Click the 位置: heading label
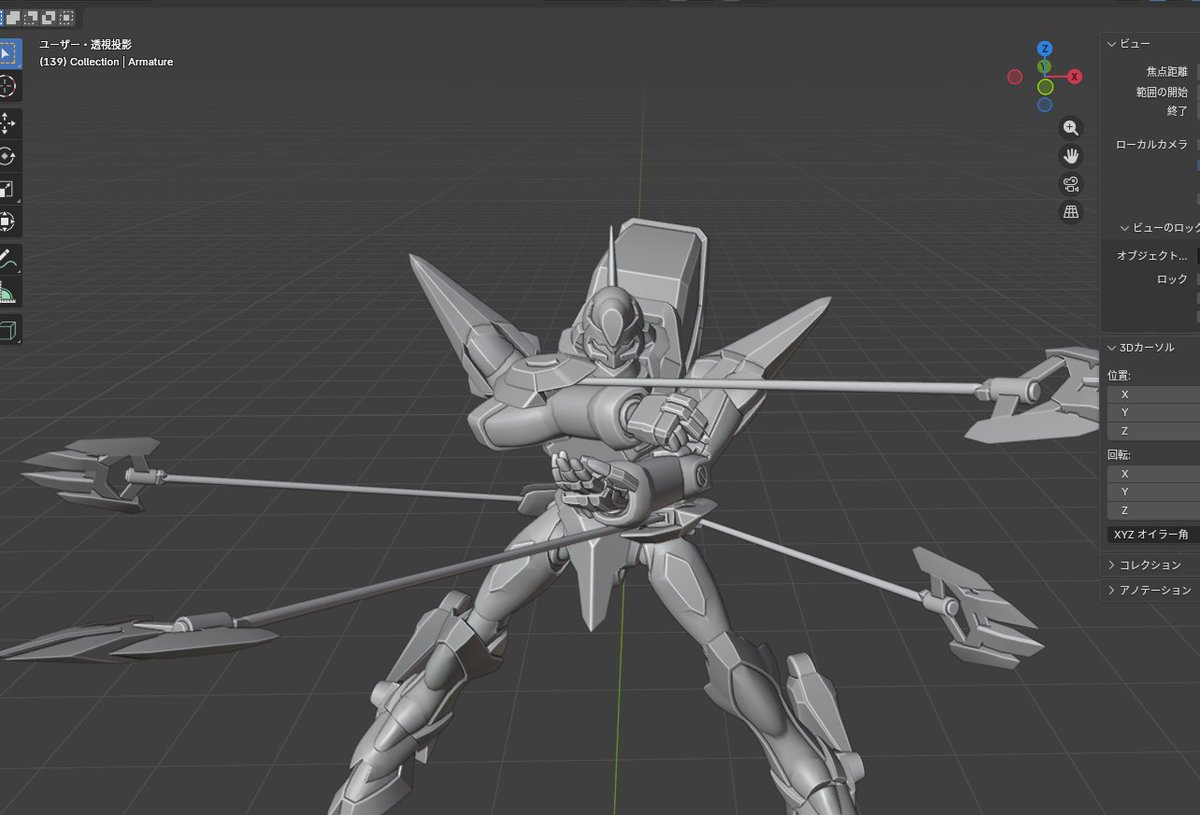This screenshot has width=1200, height=815. pos(1119,375)
